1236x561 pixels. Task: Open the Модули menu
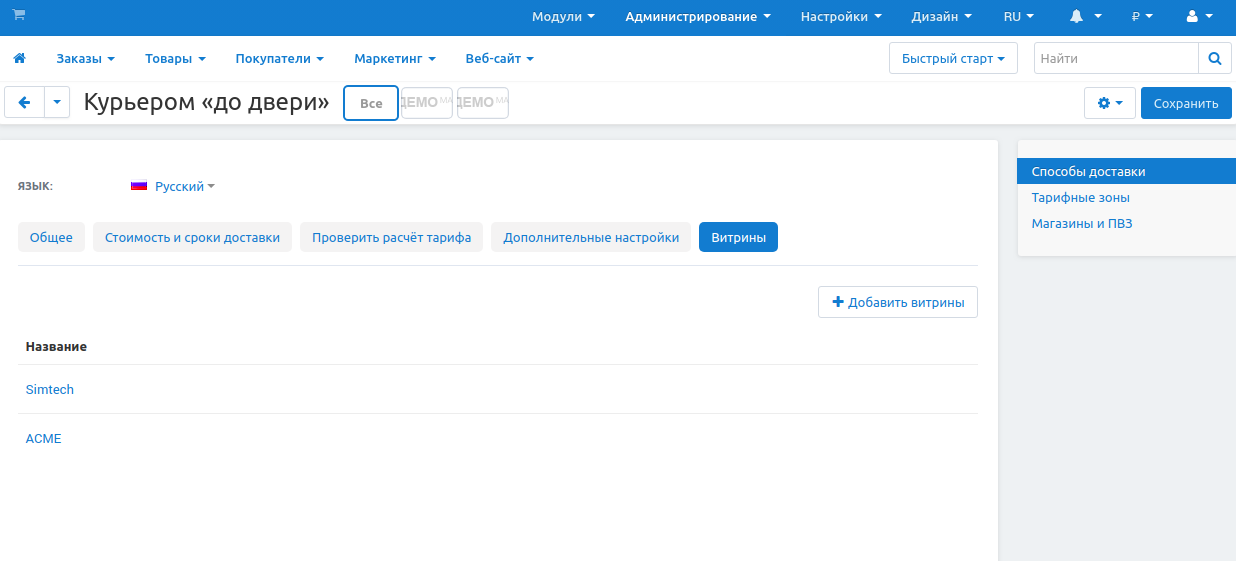pos(563,17)
